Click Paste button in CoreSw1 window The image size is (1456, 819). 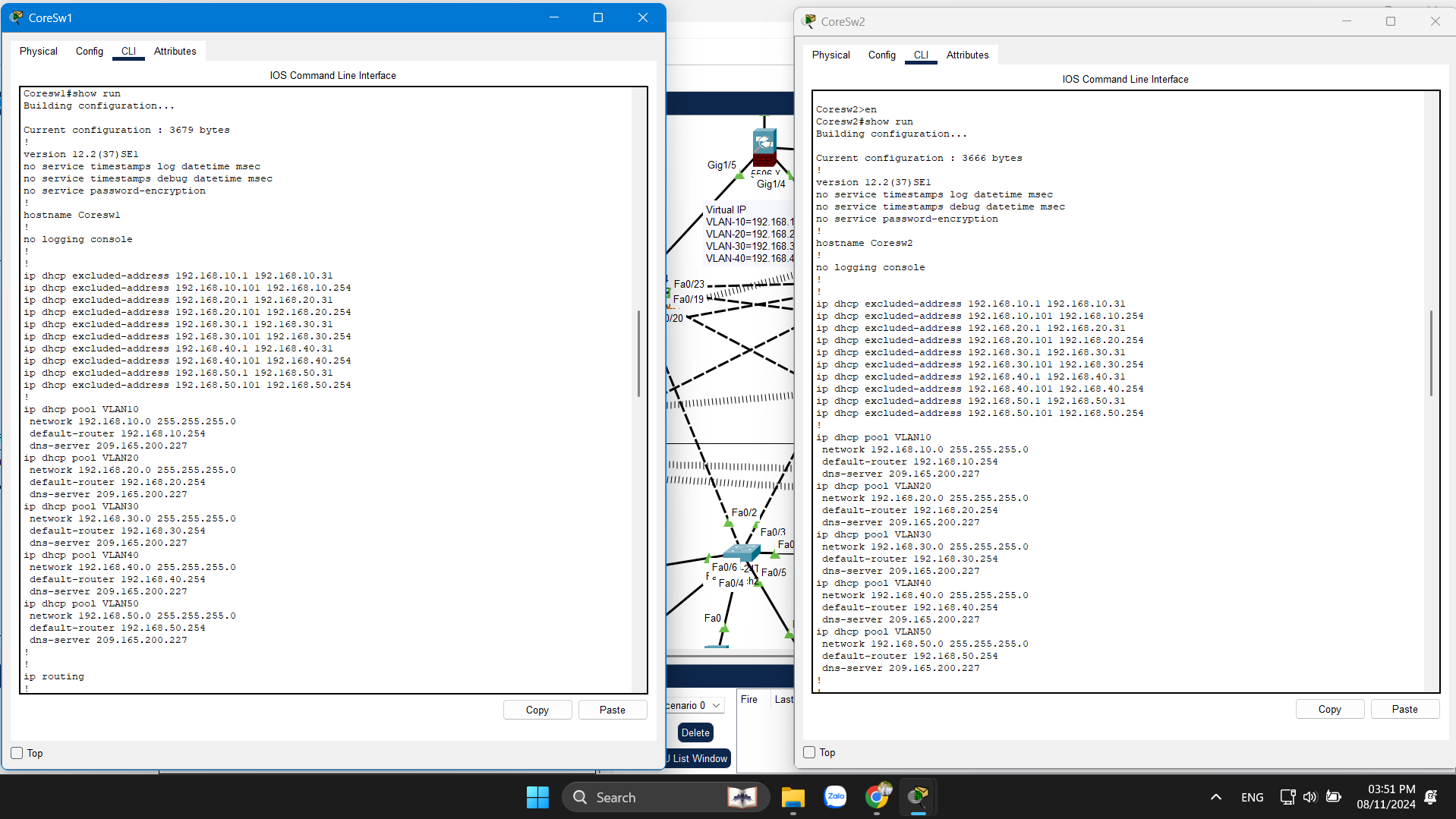(x=613, y=710)
